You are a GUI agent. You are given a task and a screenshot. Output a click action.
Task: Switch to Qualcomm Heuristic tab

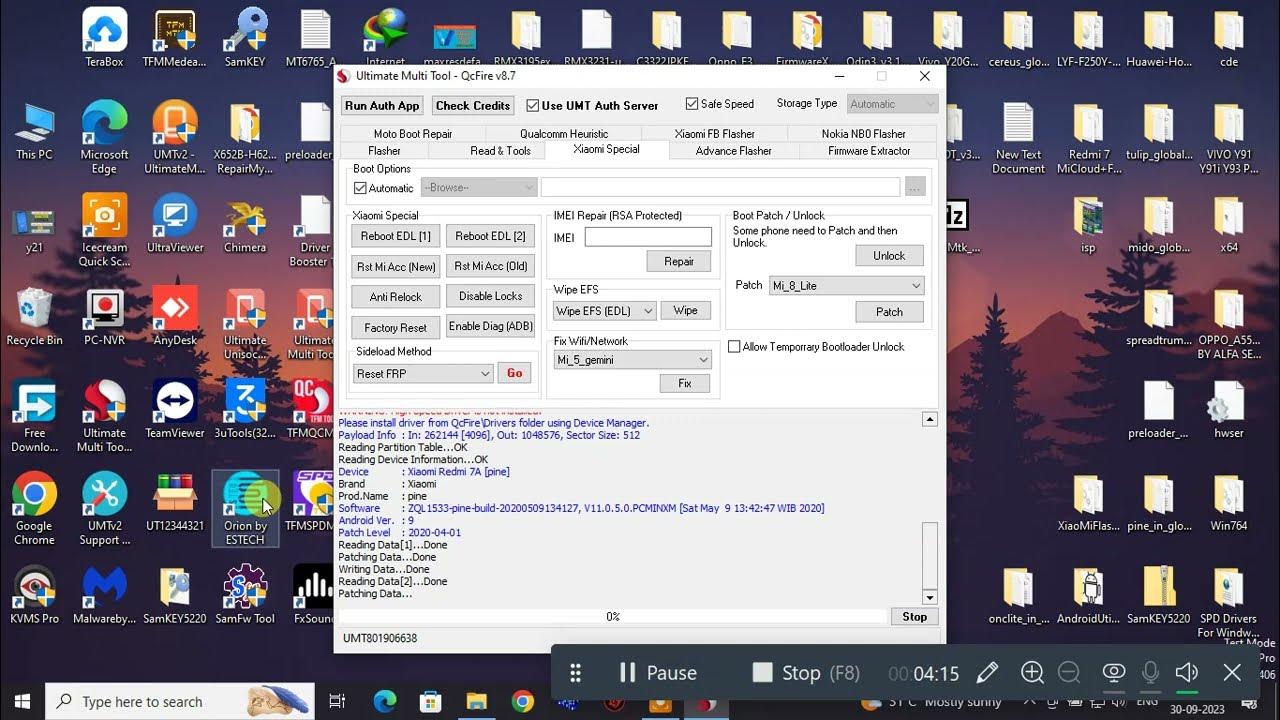[564, 134]
